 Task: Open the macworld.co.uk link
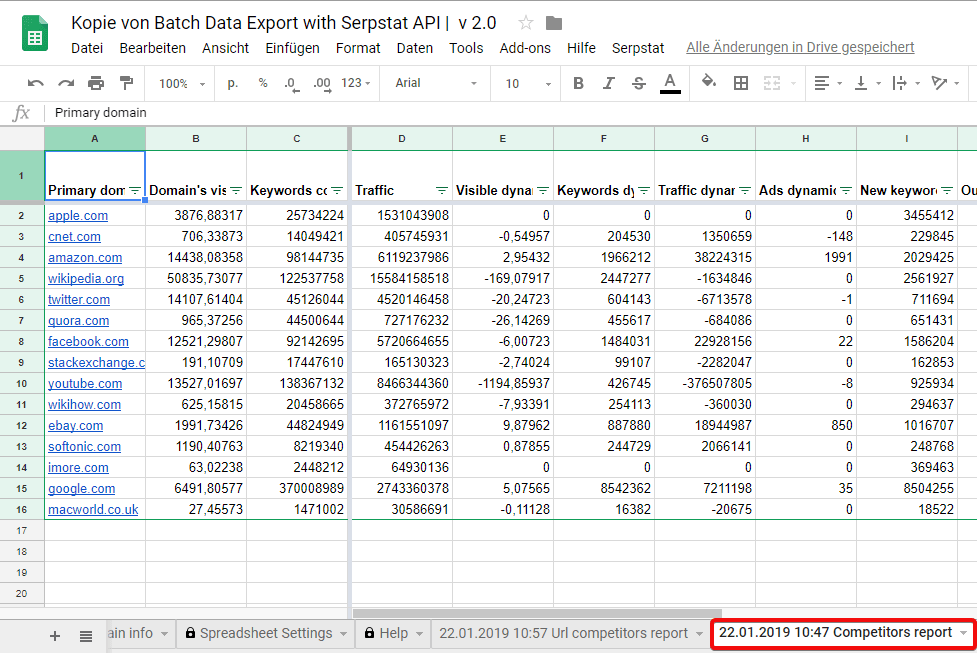pos(93,510)
